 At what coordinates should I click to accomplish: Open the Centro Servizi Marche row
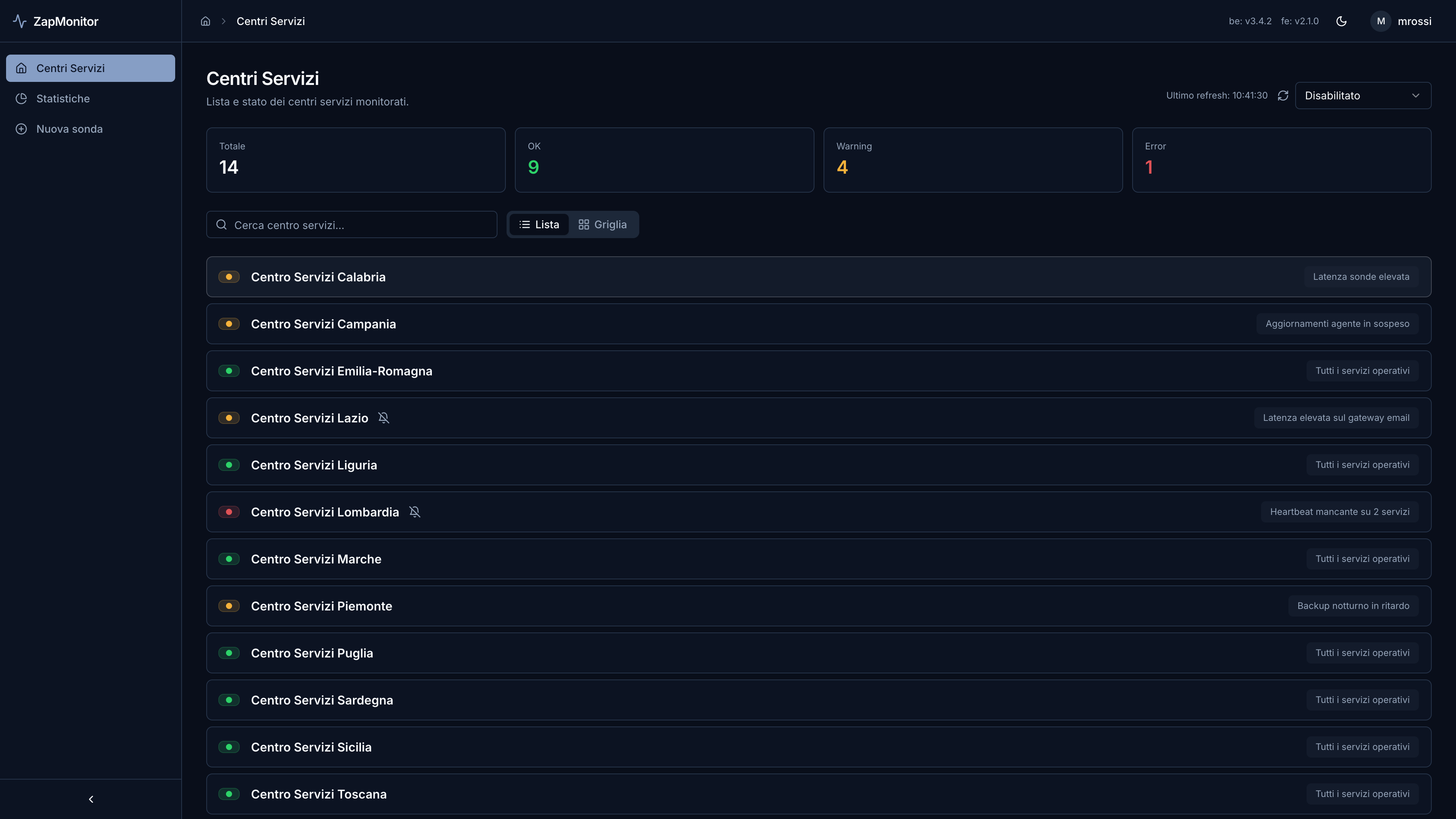(819, 559)
